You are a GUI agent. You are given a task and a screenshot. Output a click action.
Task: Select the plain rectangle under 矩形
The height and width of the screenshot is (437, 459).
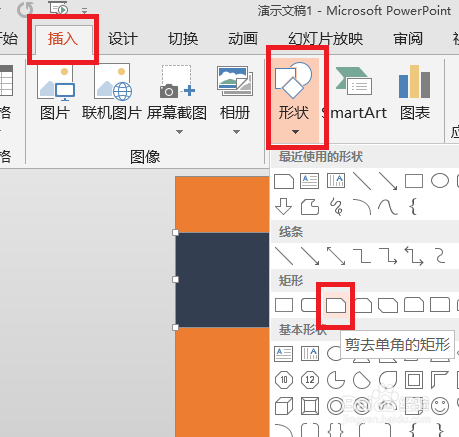284,305
